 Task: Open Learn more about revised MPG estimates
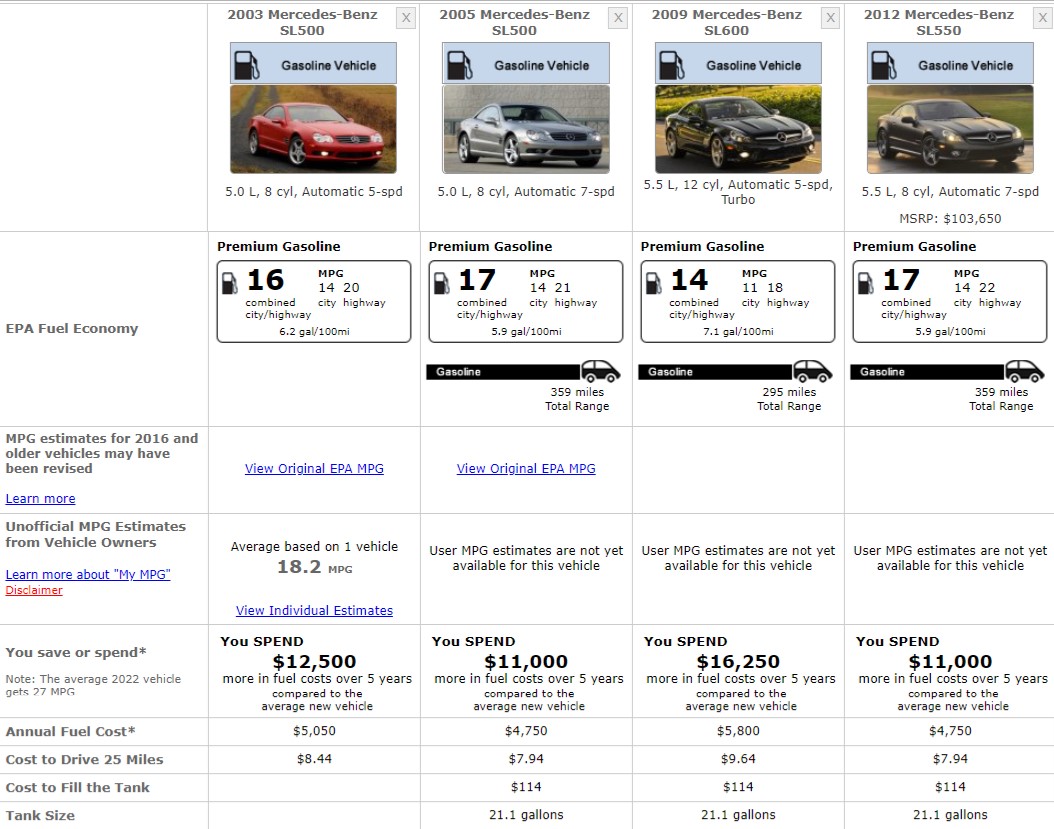point(40,499)
